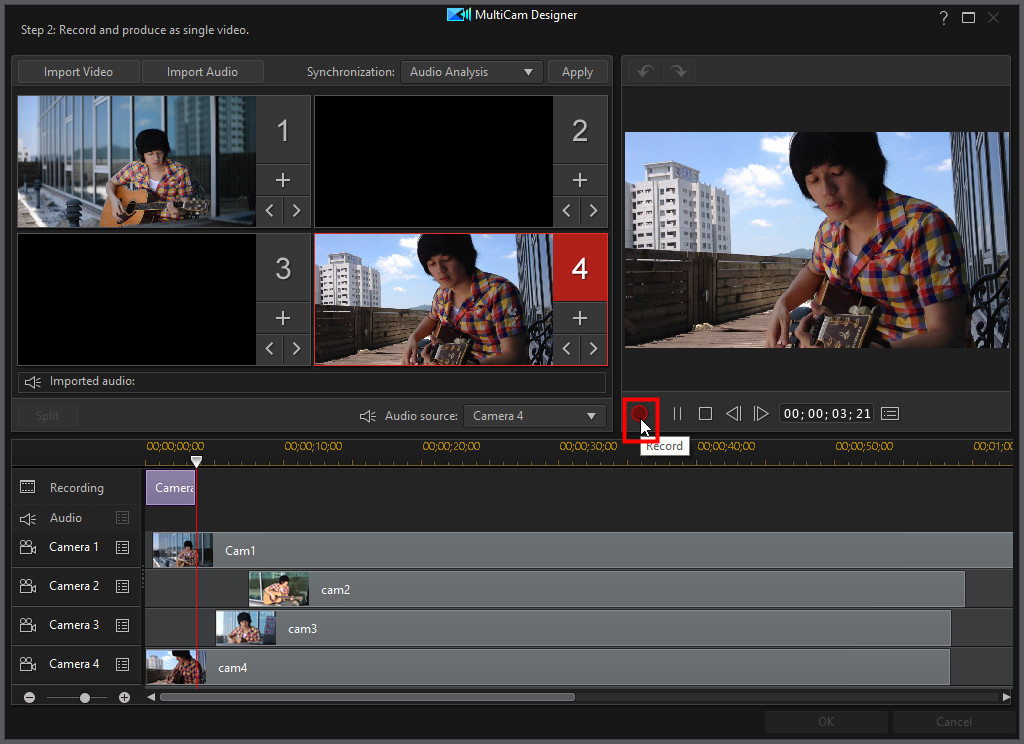Click speaker icon next to Audio source

pyautogui.click(x=368, y=416)
